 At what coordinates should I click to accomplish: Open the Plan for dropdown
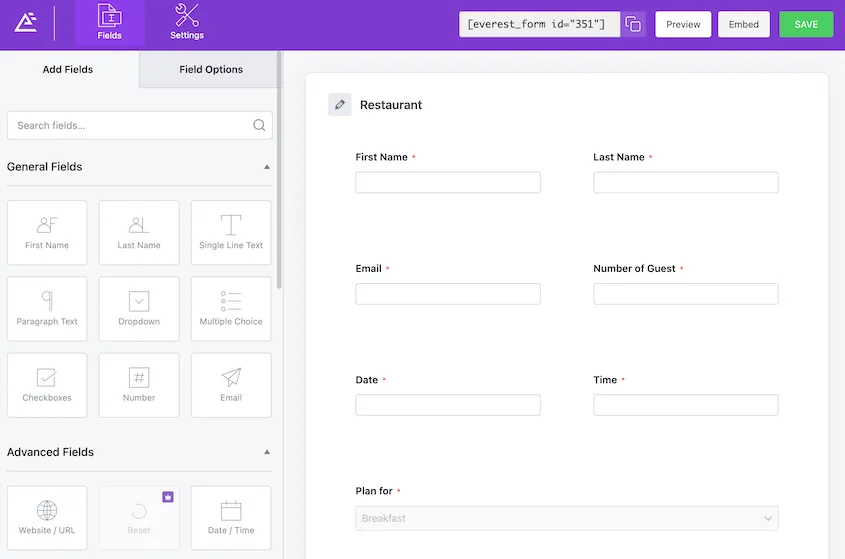point(567,518)
